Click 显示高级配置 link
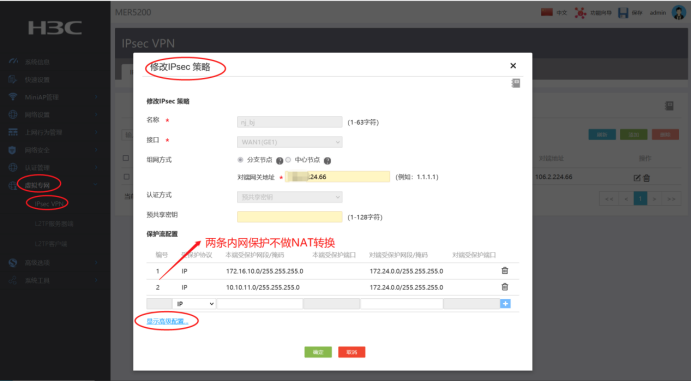This screenshot has width=691, height=381. pos(167,322)
